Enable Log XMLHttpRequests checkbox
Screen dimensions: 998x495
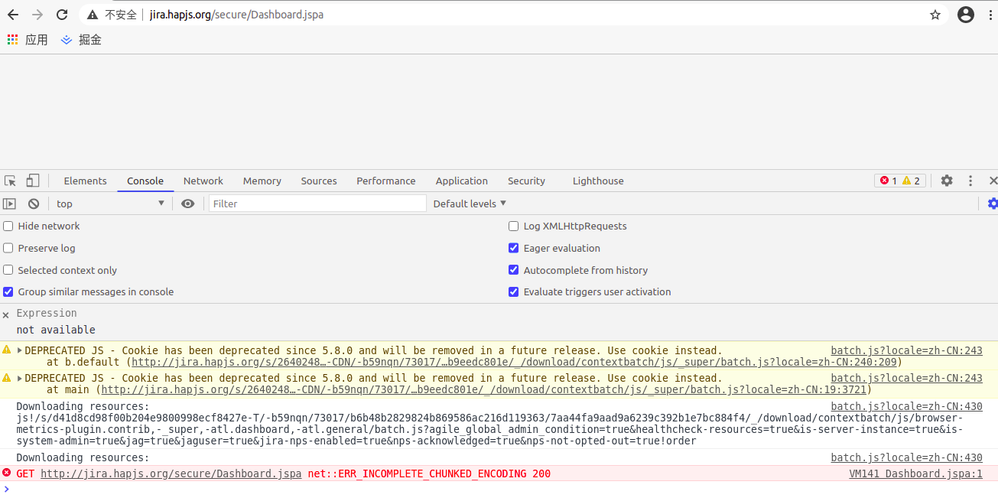point(514,226)
